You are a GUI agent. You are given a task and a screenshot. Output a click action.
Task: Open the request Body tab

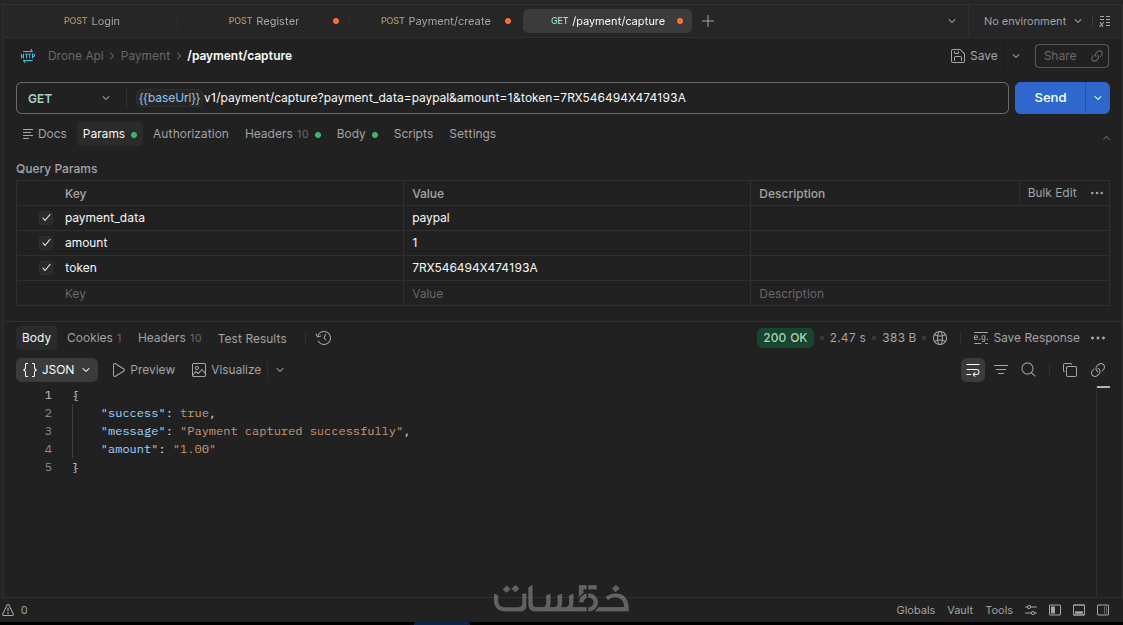(357, 134)
